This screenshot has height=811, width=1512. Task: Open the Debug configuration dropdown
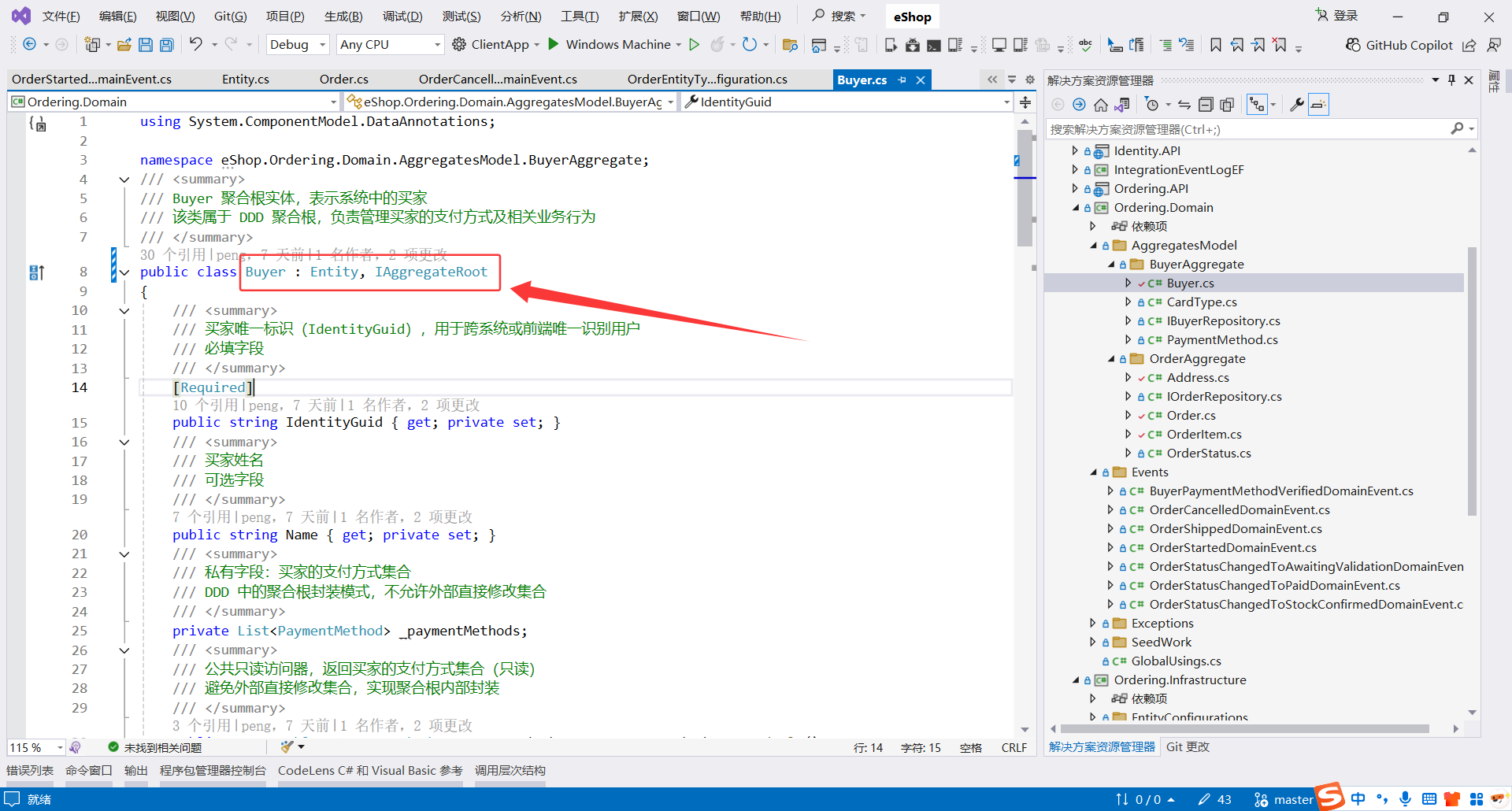coord(298,45)
